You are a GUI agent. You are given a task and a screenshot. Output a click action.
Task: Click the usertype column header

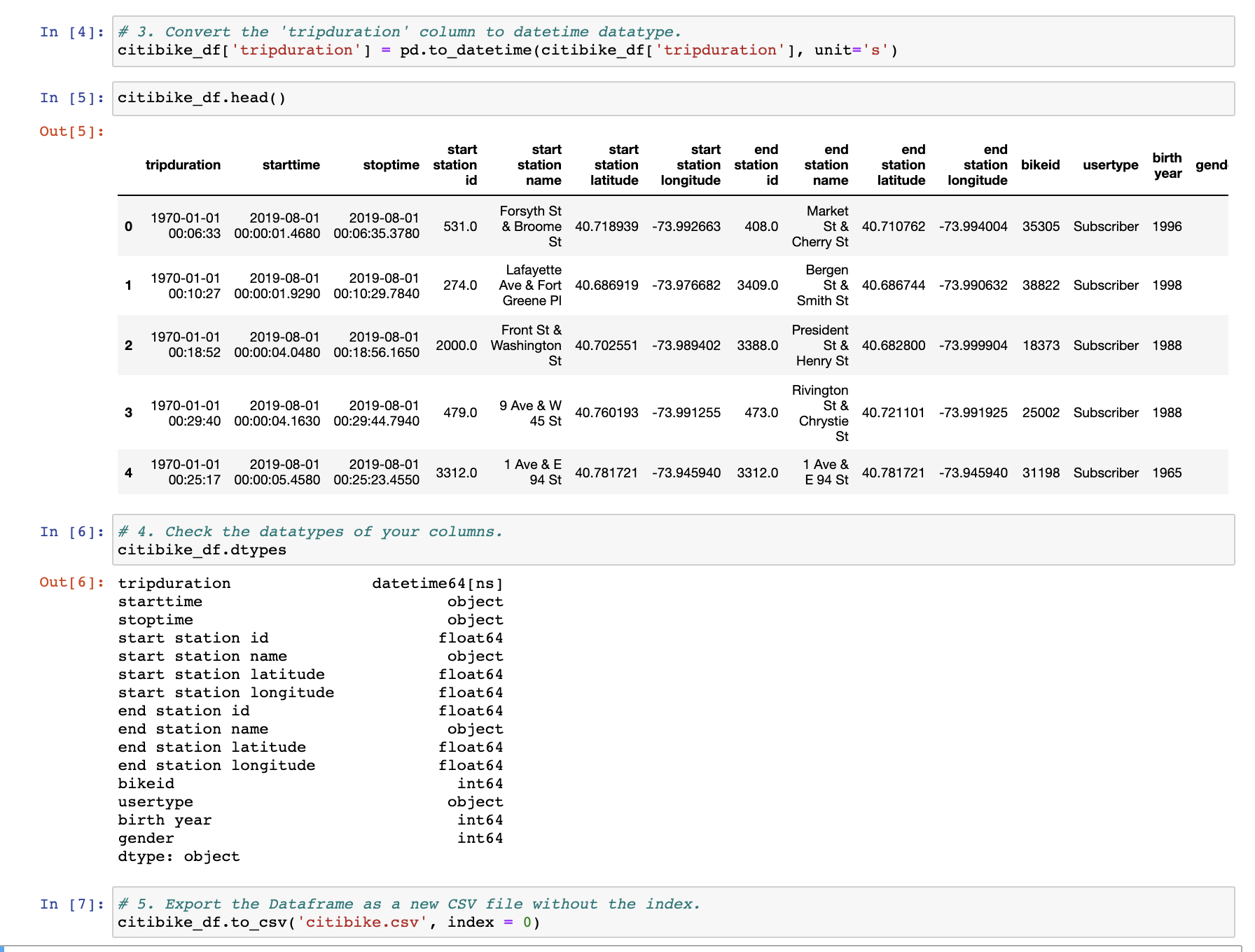(1110, 165)
